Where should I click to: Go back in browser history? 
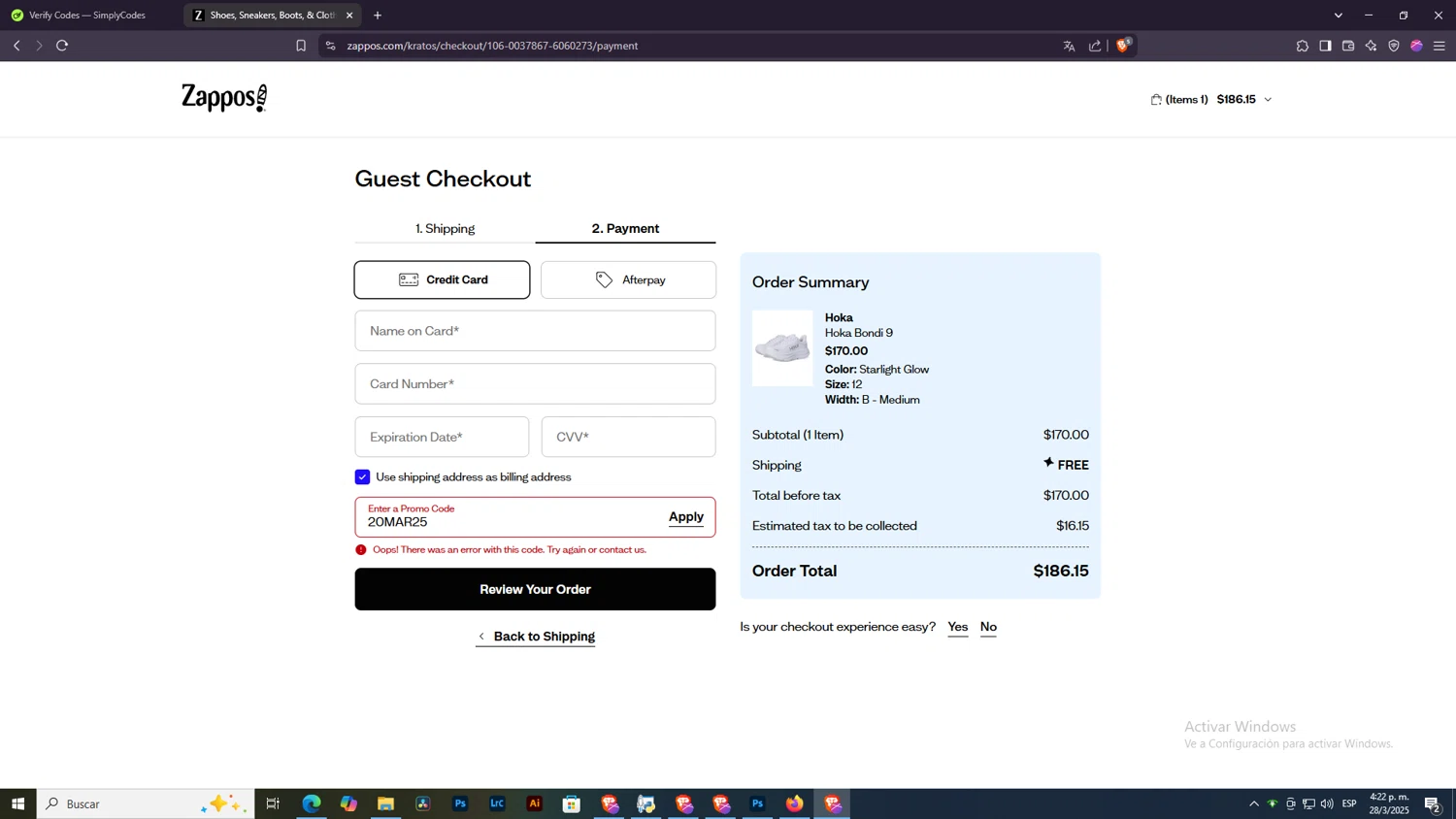pos(17,46)
